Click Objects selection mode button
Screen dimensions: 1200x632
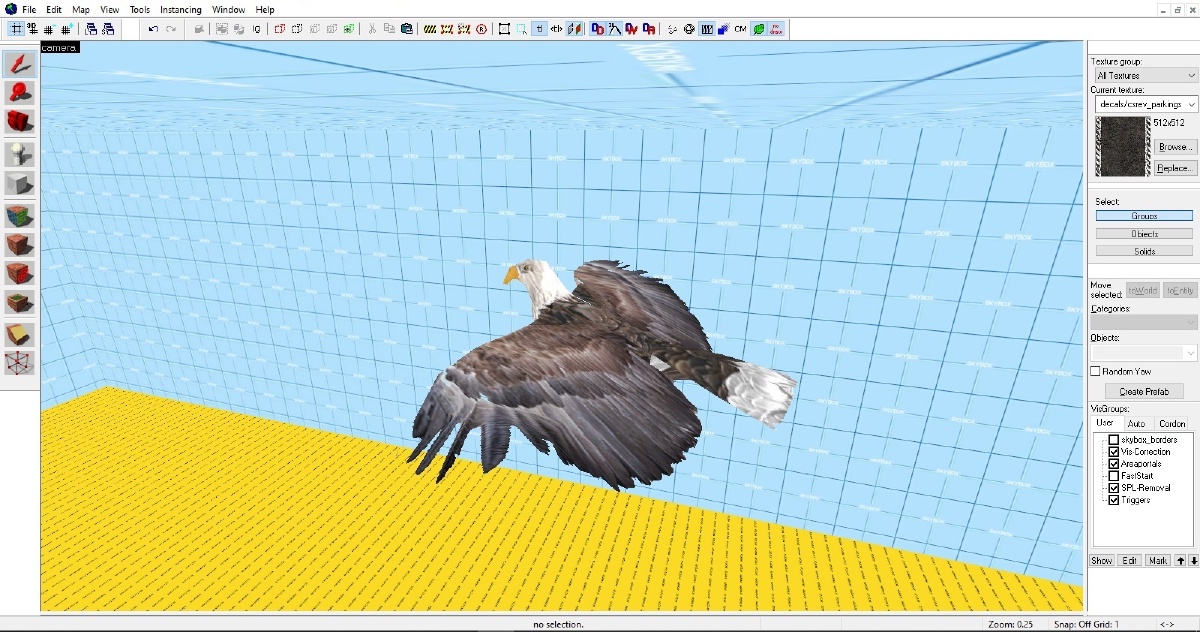[x=1144, y=233]
